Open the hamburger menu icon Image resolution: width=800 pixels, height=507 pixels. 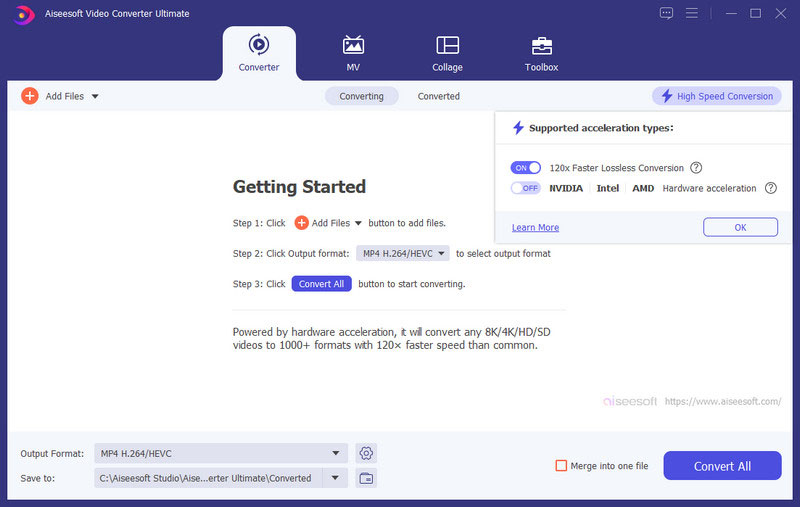[692, 13]
